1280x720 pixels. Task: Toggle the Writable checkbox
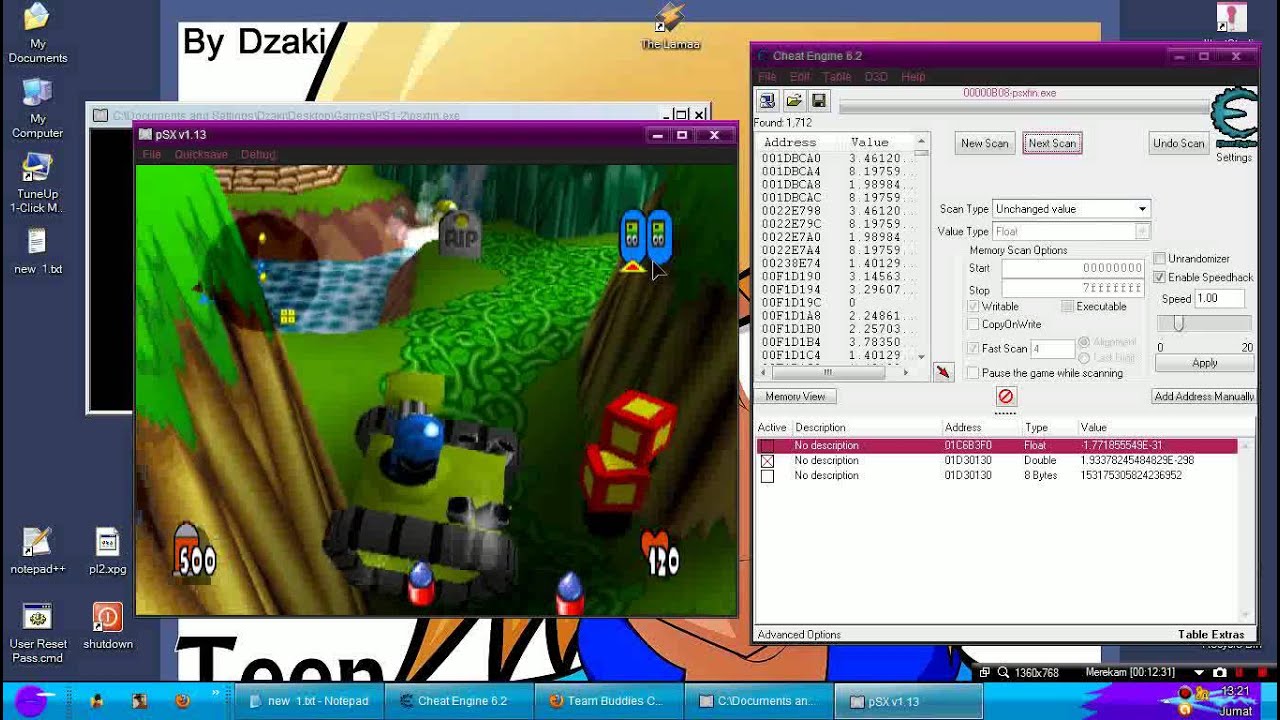(x=973, y=307)
